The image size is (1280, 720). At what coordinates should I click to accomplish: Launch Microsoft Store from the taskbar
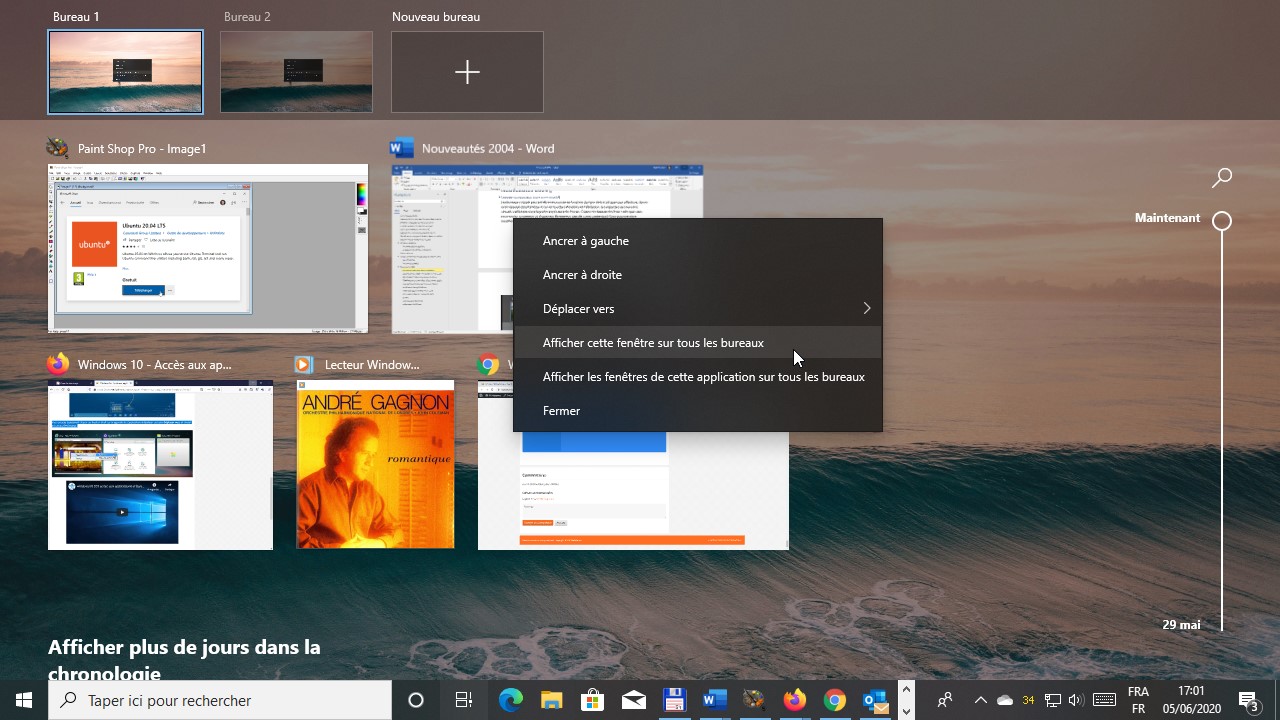point(592,700)
